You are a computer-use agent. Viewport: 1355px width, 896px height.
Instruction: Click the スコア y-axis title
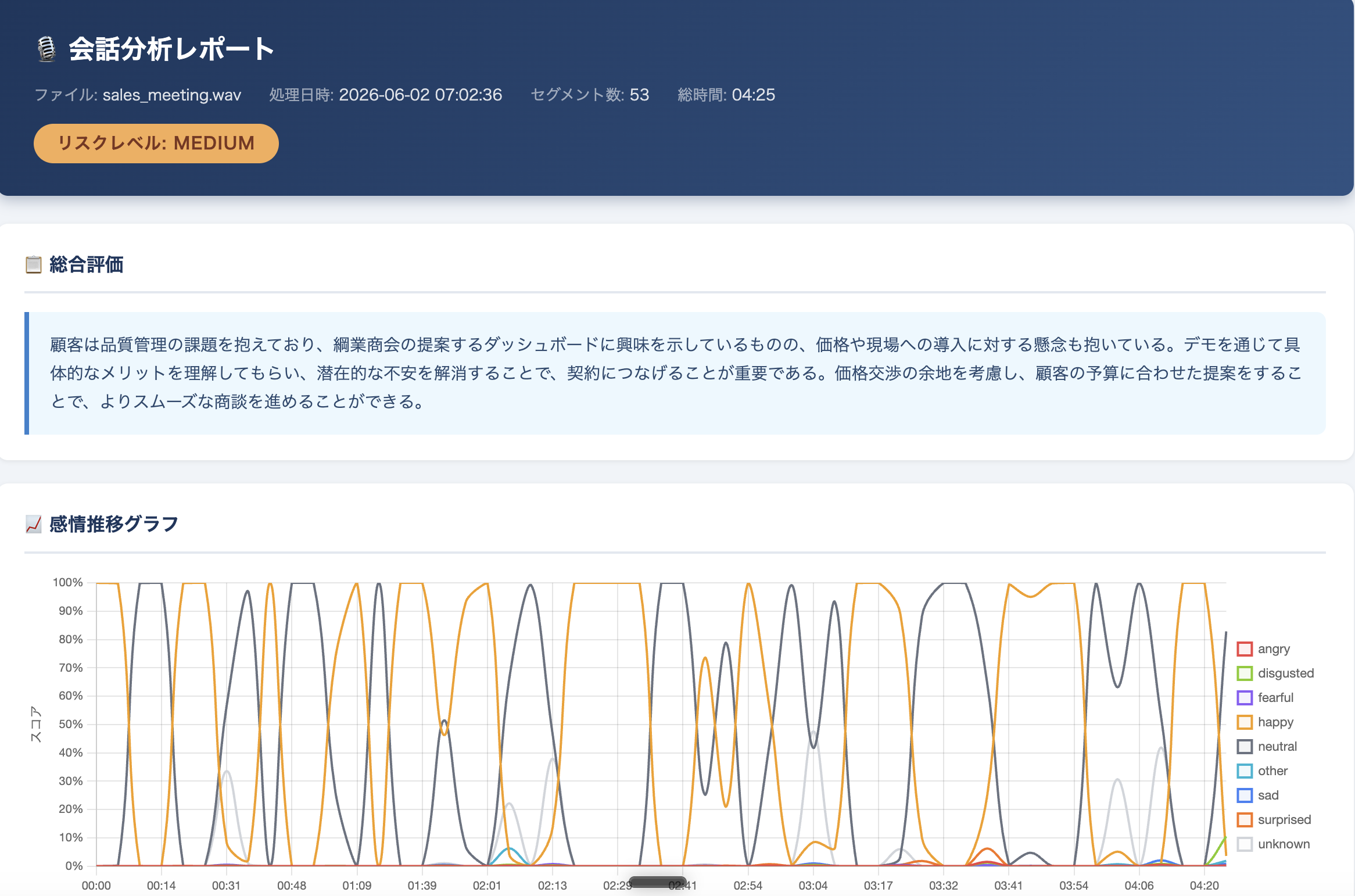[x=36, y=724]
